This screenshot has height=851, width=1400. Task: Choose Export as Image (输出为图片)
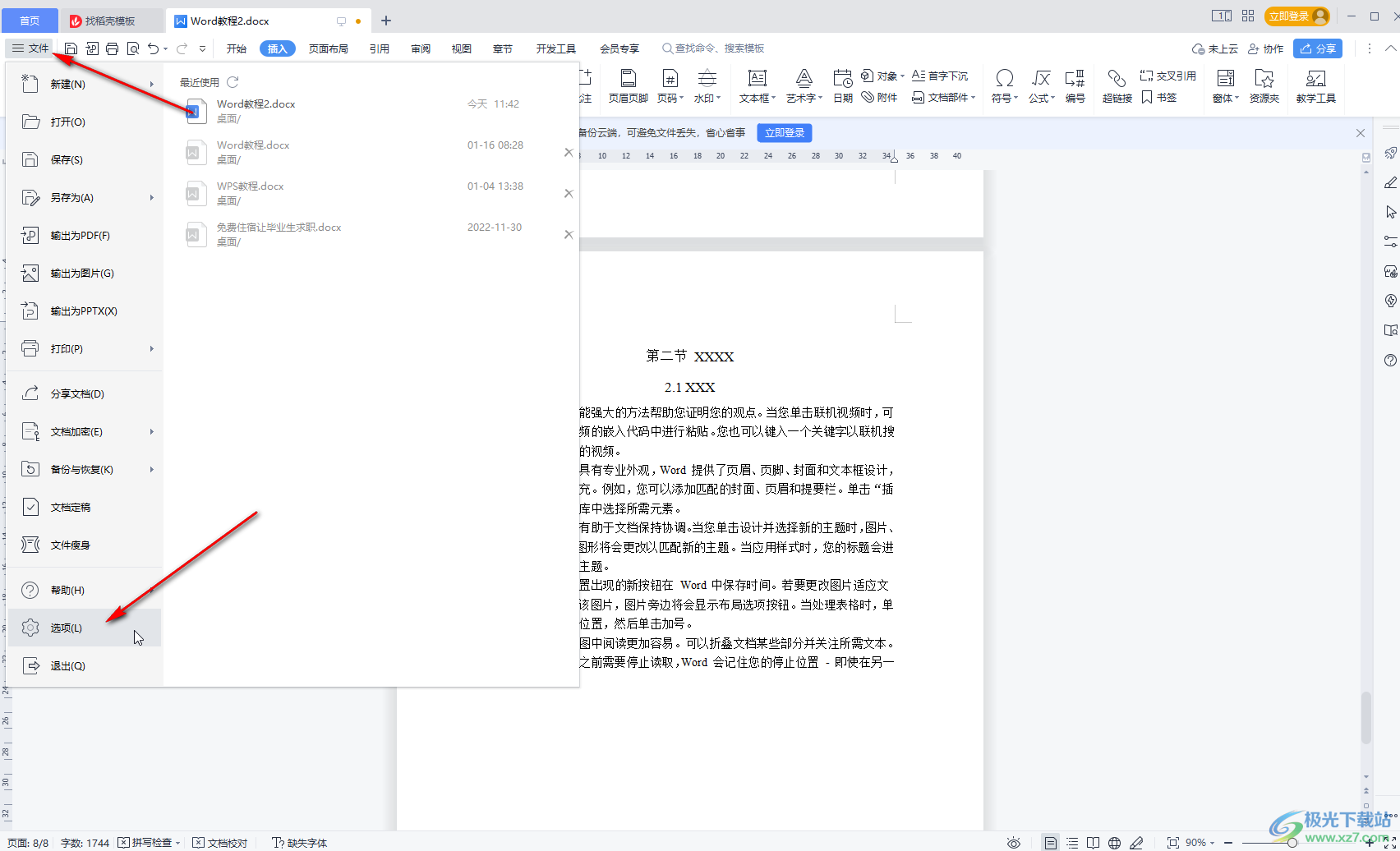84,273
